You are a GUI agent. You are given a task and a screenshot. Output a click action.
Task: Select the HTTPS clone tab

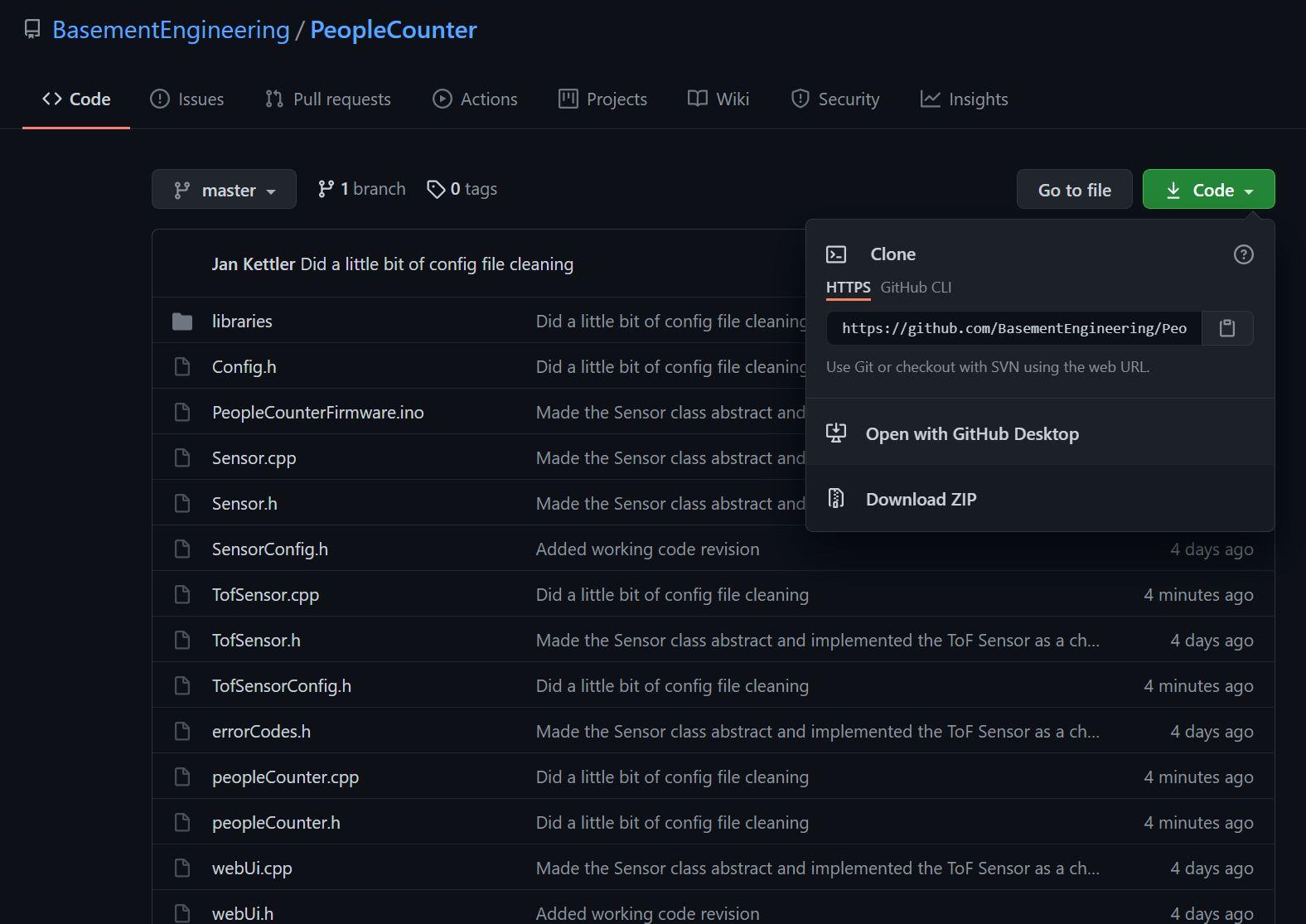848,288
